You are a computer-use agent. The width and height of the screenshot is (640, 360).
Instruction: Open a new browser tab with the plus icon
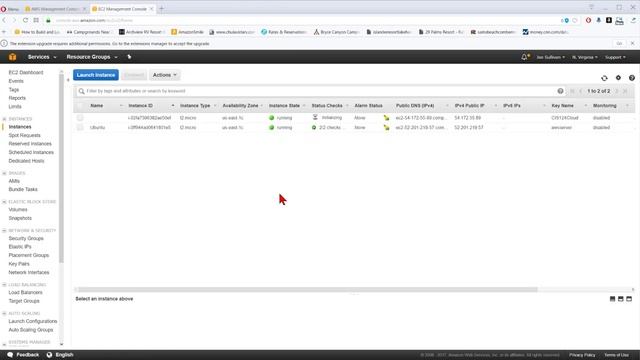161,9
